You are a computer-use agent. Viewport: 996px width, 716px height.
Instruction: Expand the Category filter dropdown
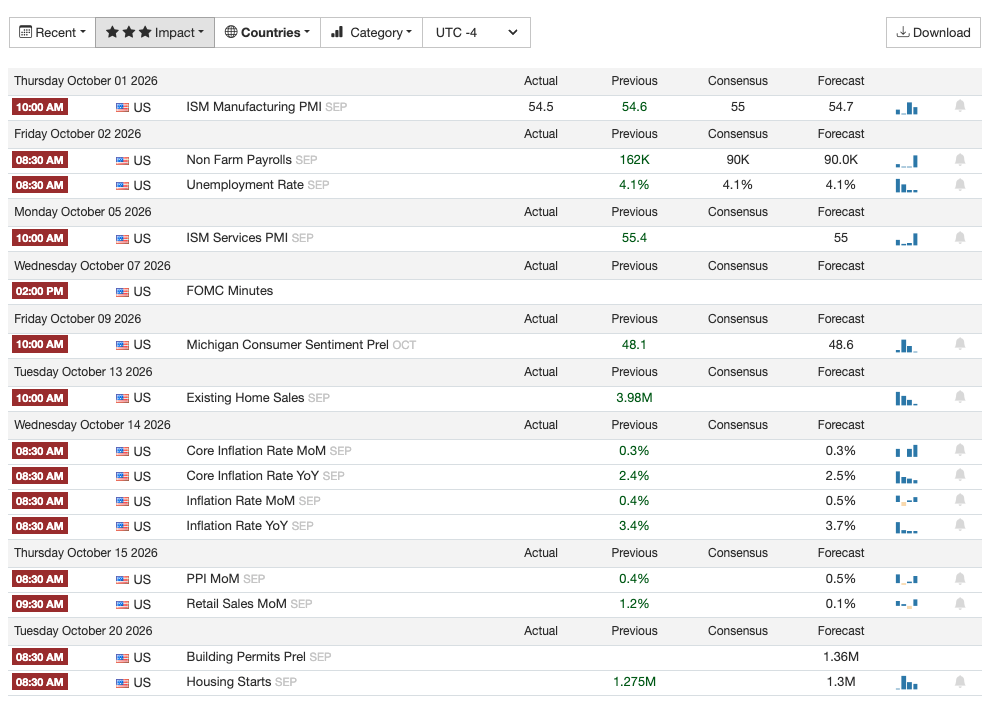click(372, 32)
